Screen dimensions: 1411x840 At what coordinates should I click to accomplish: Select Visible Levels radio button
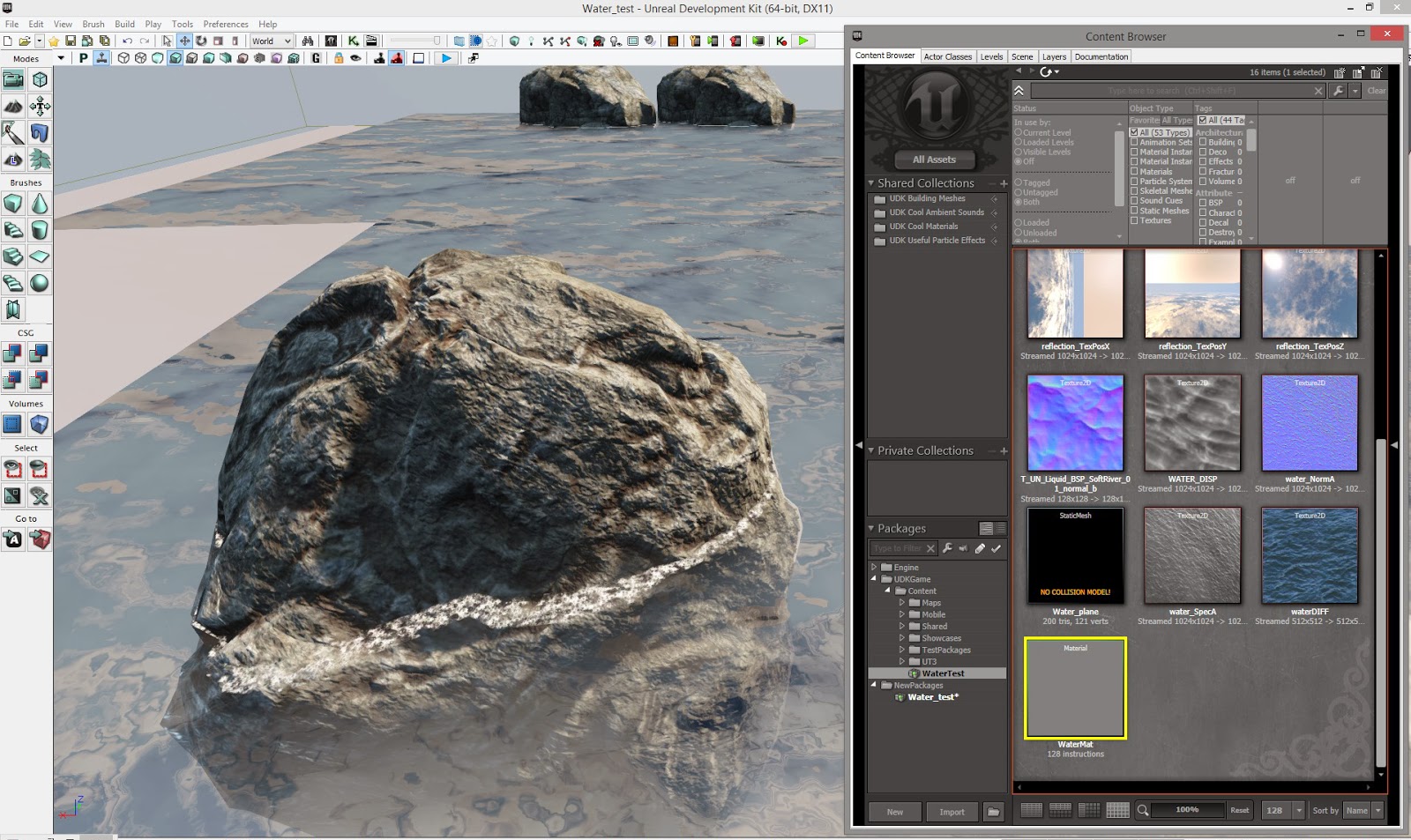(1019, 152)
